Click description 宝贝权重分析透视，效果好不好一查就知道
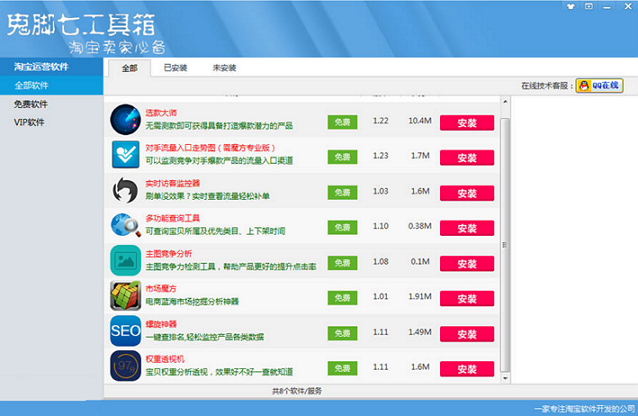This screenshot has width=638, height=416. (x=219, y=372)
